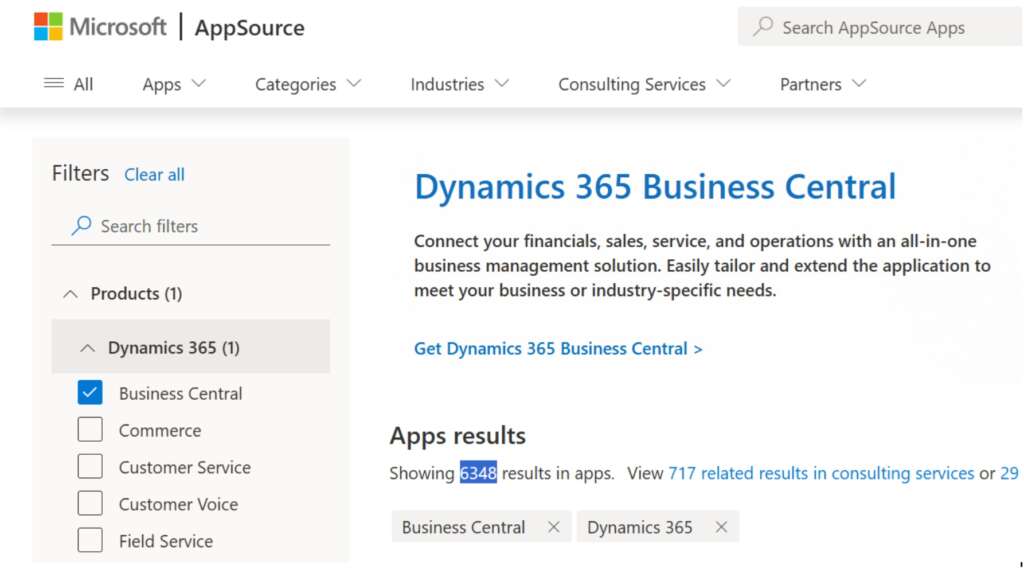The height and width of the screenshot is (577, 1024).
Task: Click the Apps results heading
Action: [457, 435]
